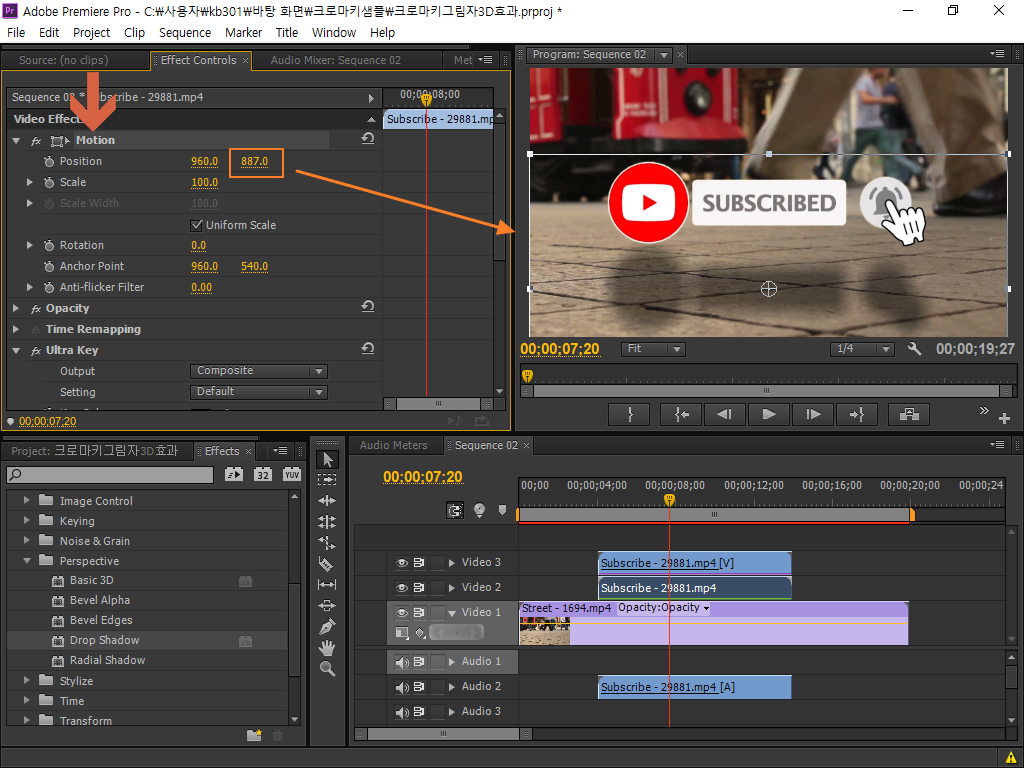Filter accelerated effects
Image resolution: width=1024 pixels, height=768 pixels.
[x=234, y=475]
